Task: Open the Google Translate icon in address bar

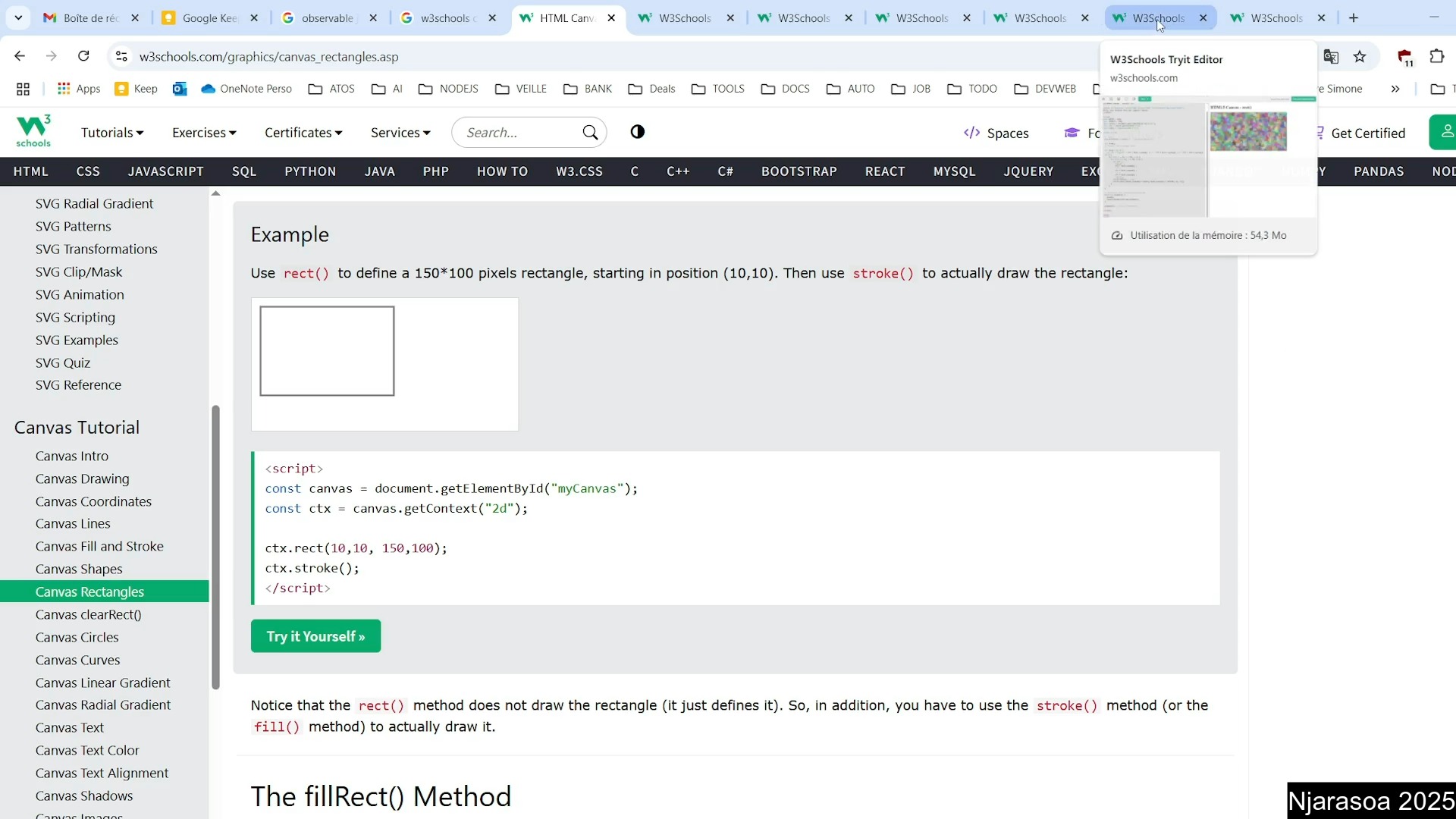Action: 1331,56
